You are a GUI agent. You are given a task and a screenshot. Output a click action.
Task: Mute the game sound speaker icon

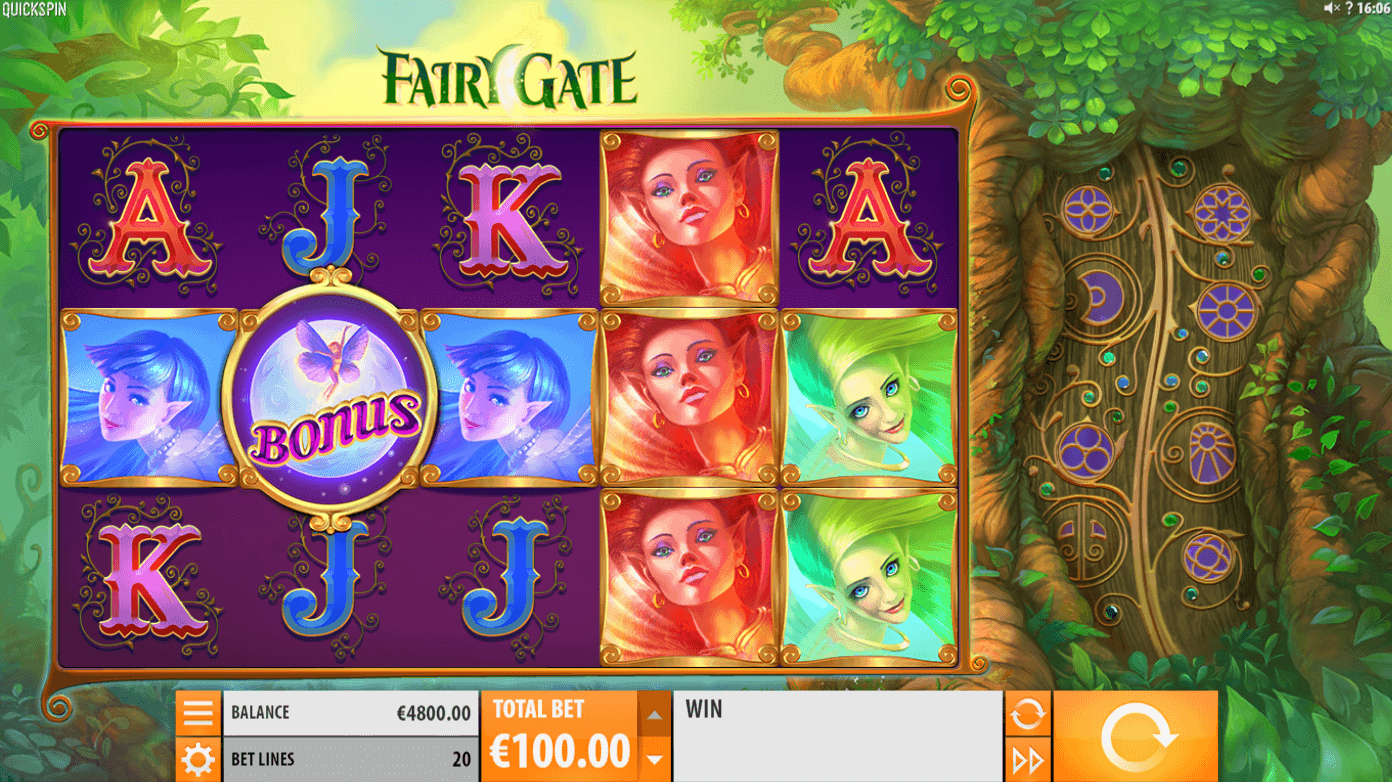[x=1331, y=8]
